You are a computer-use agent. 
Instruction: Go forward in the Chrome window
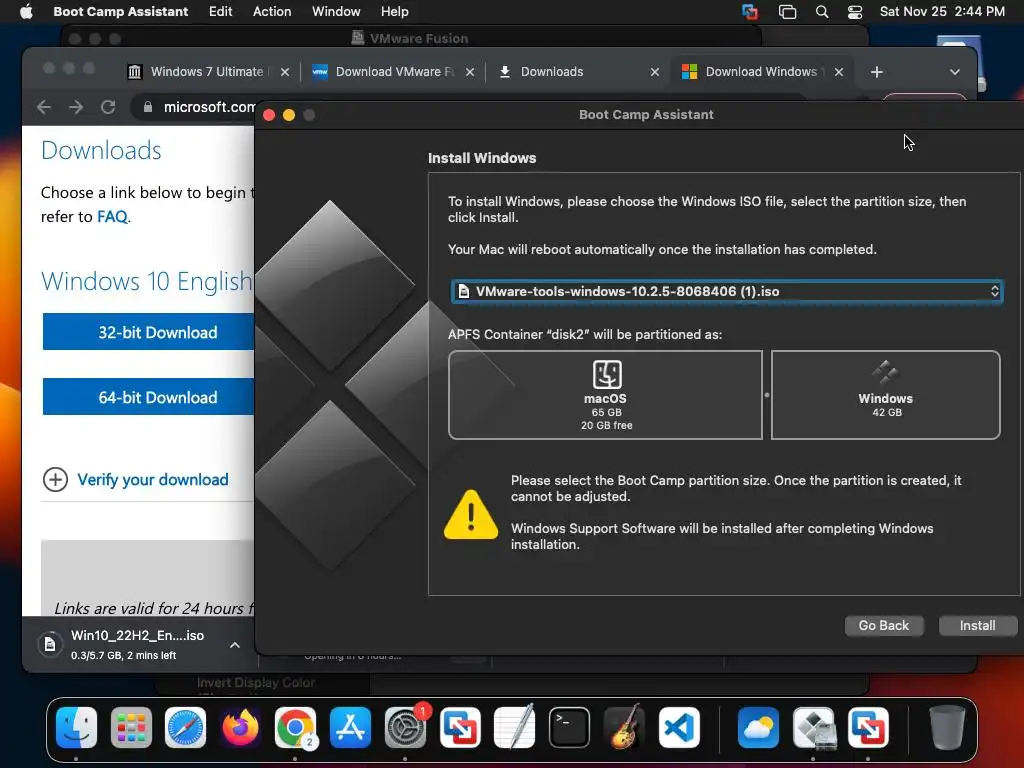[x=76, y=107]
